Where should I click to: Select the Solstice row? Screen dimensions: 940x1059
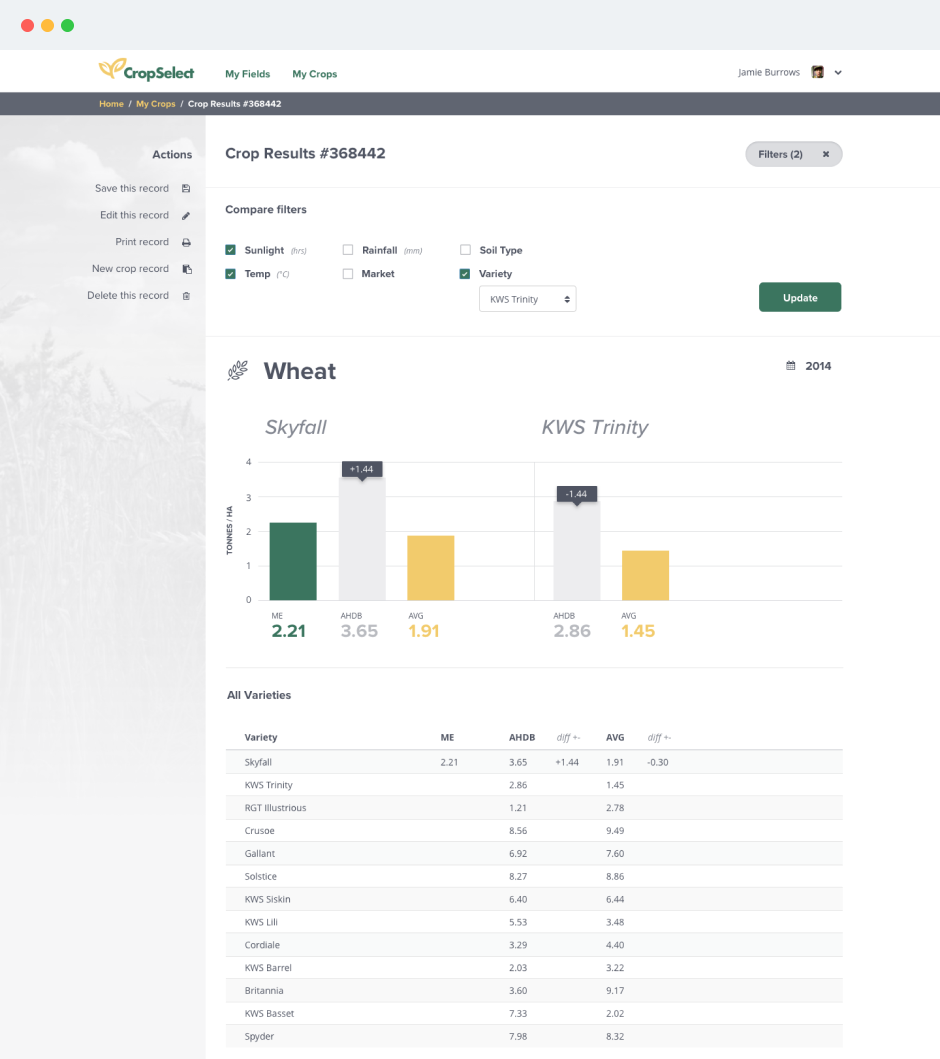(x=534, y=877)
